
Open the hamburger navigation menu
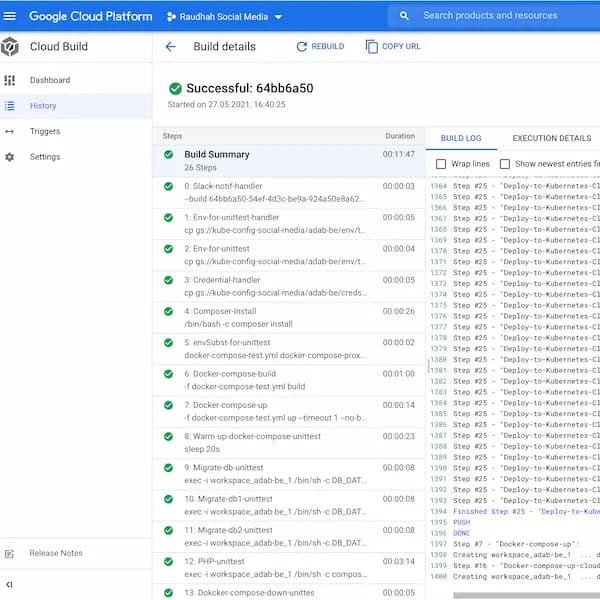(10, 16)
